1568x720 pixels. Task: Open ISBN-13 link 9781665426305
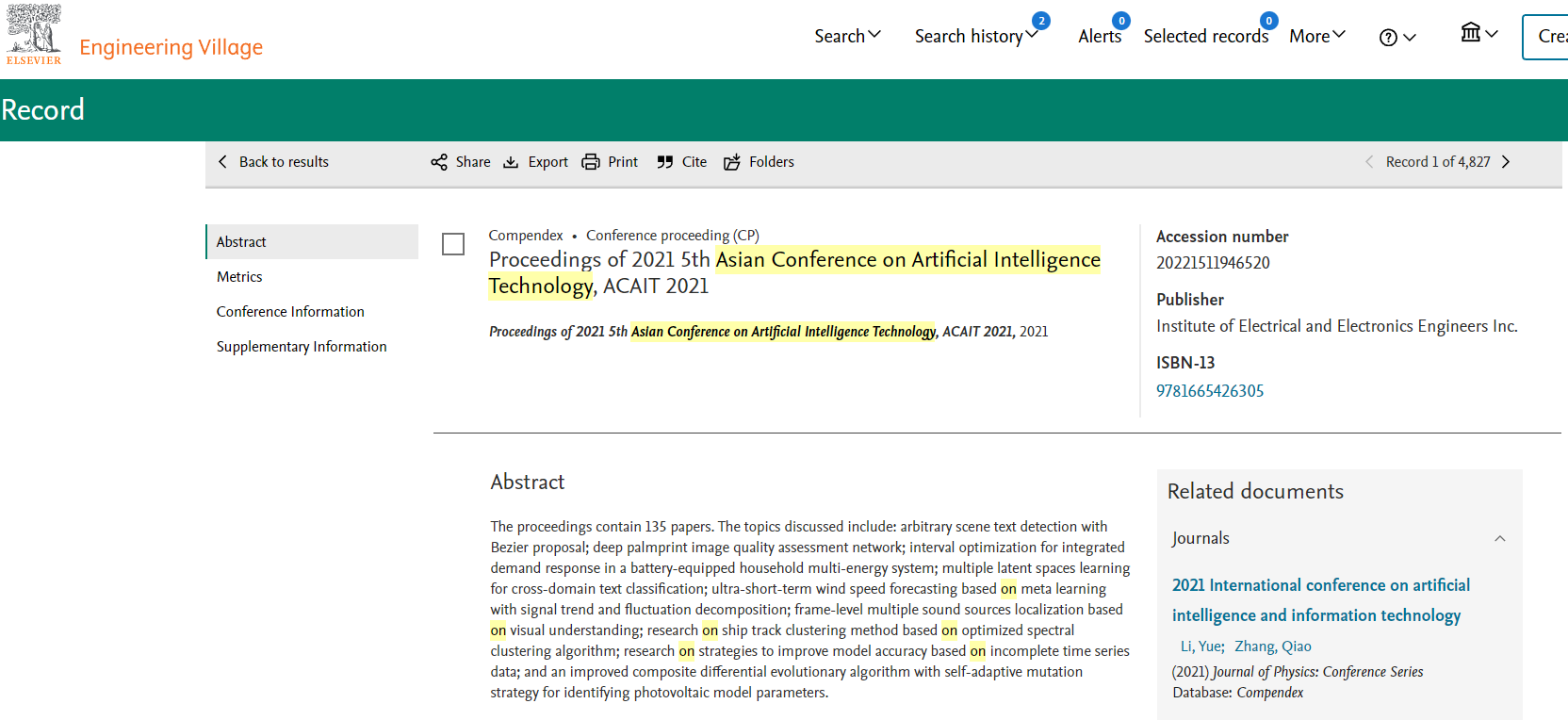point(1210,391)
